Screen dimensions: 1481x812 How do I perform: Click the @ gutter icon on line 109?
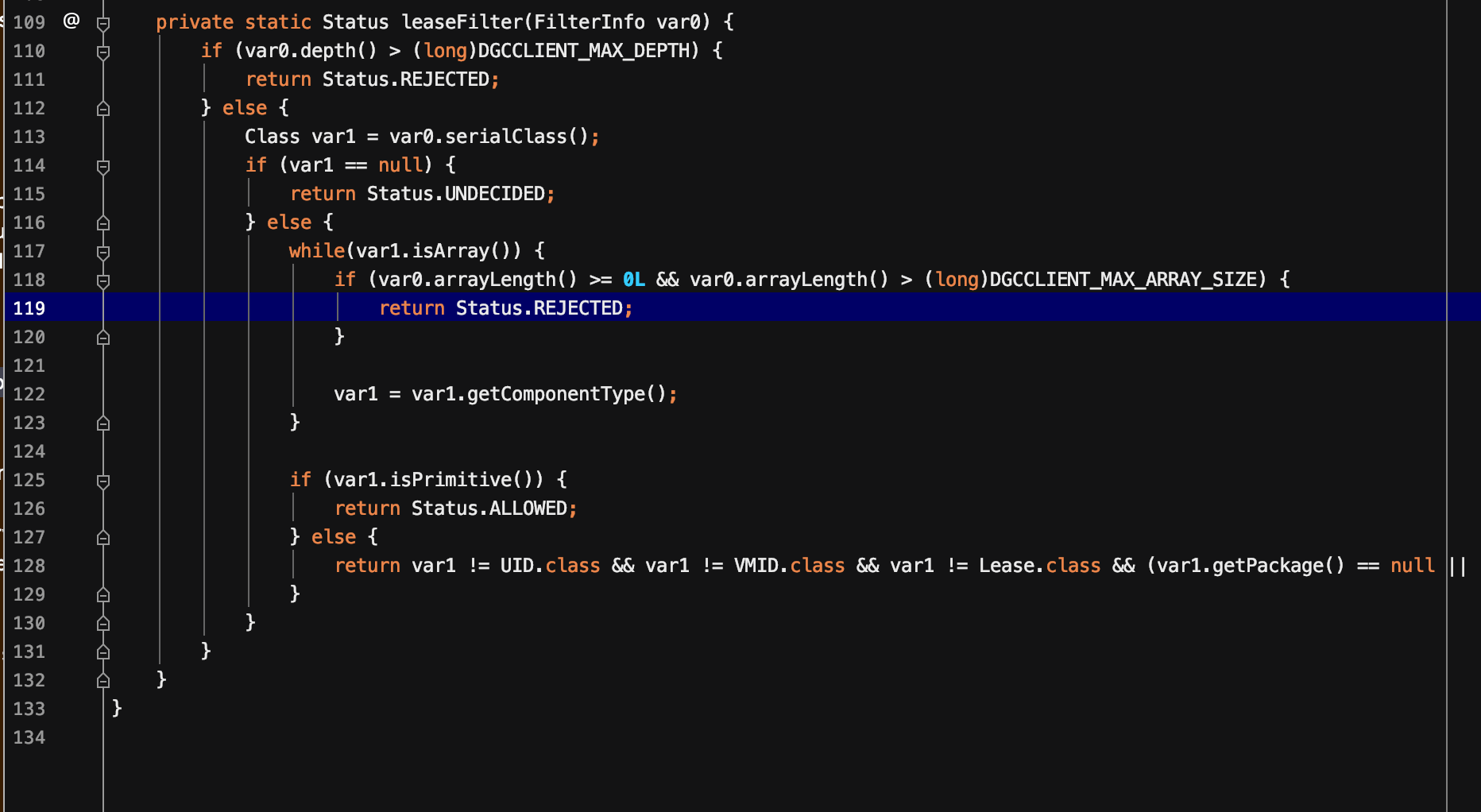point(72,21)
